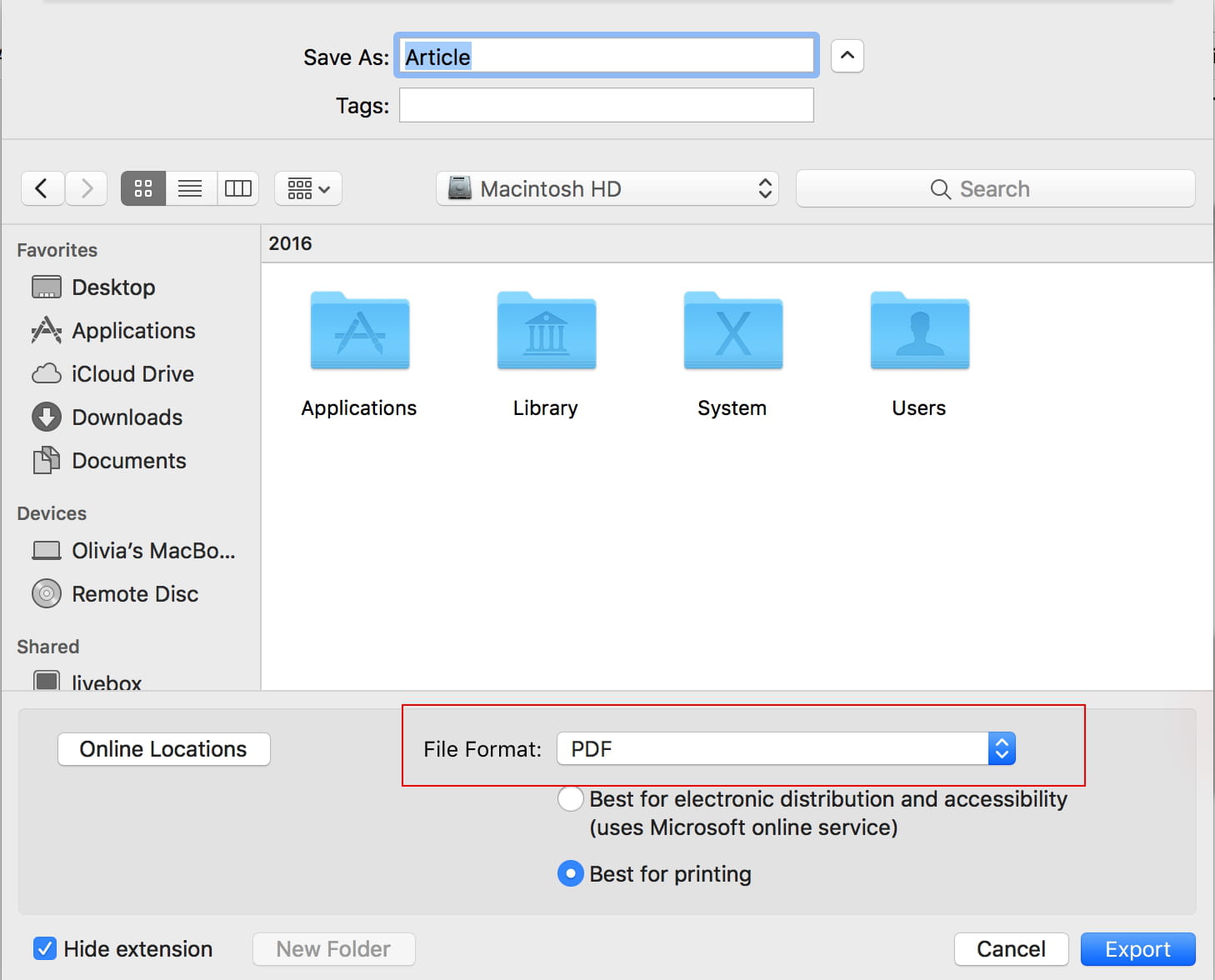Collapse the dialog with chevron button
Screen dimensions: 1215x980
click(x=847, y=56)
